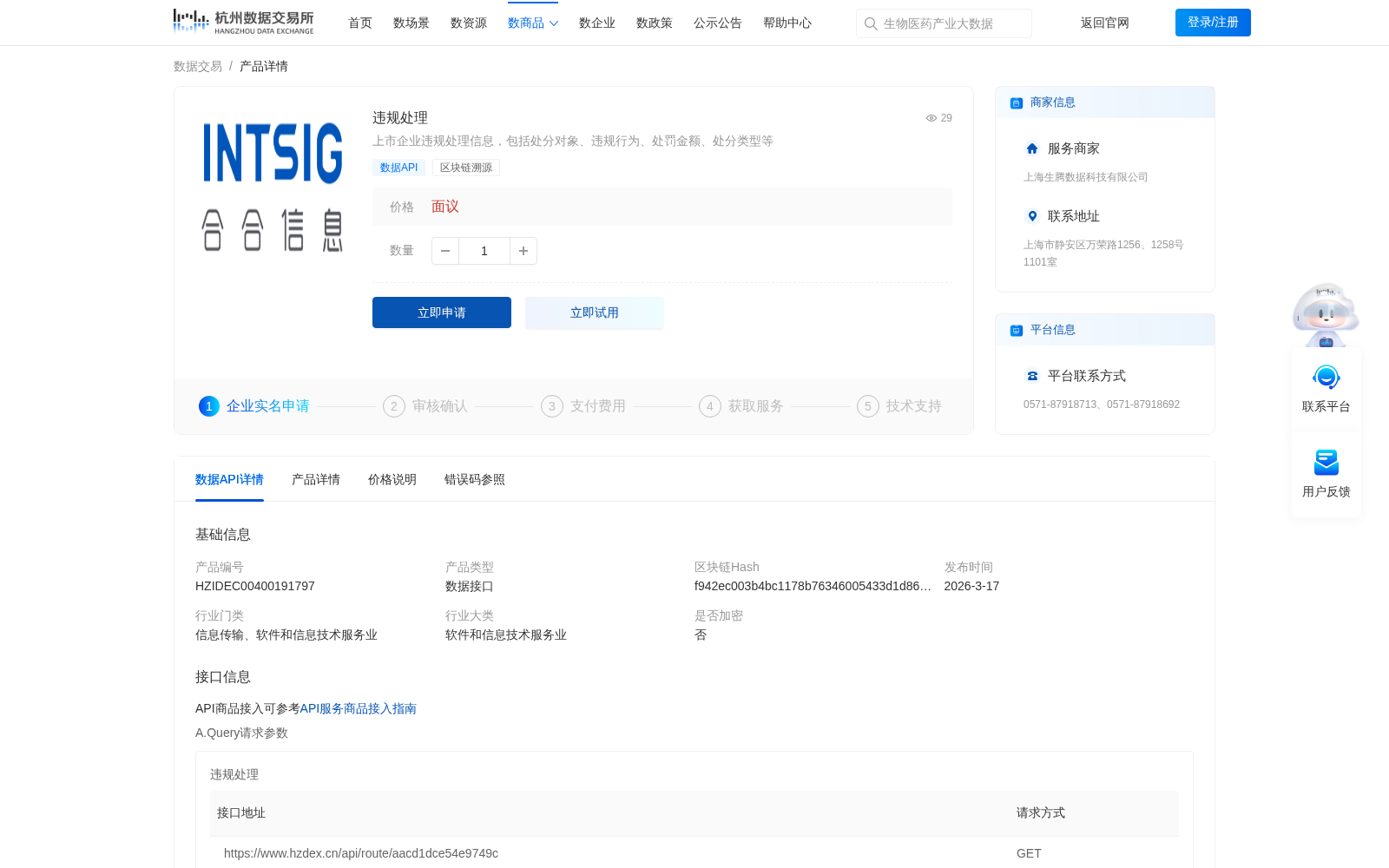Click the 平台信息 header icon
Viewport: 1389px width, 868px height.
[1017, 330]
